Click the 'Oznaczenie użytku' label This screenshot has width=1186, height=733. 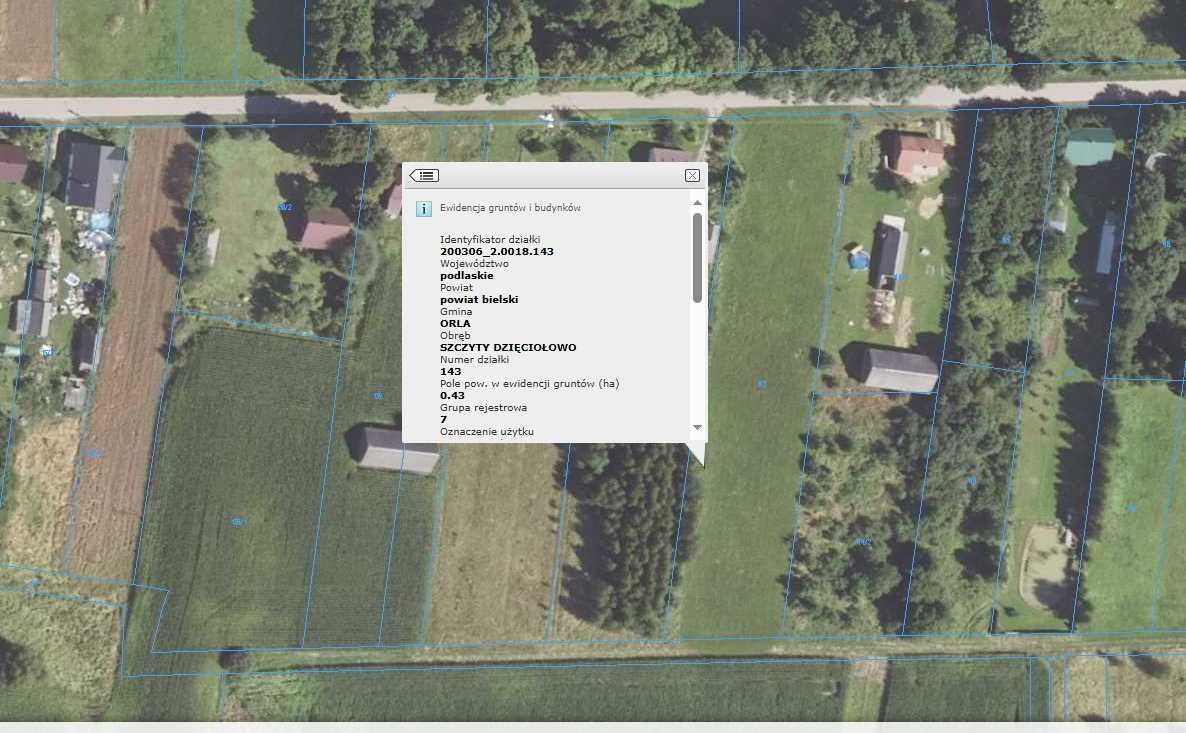487,432
